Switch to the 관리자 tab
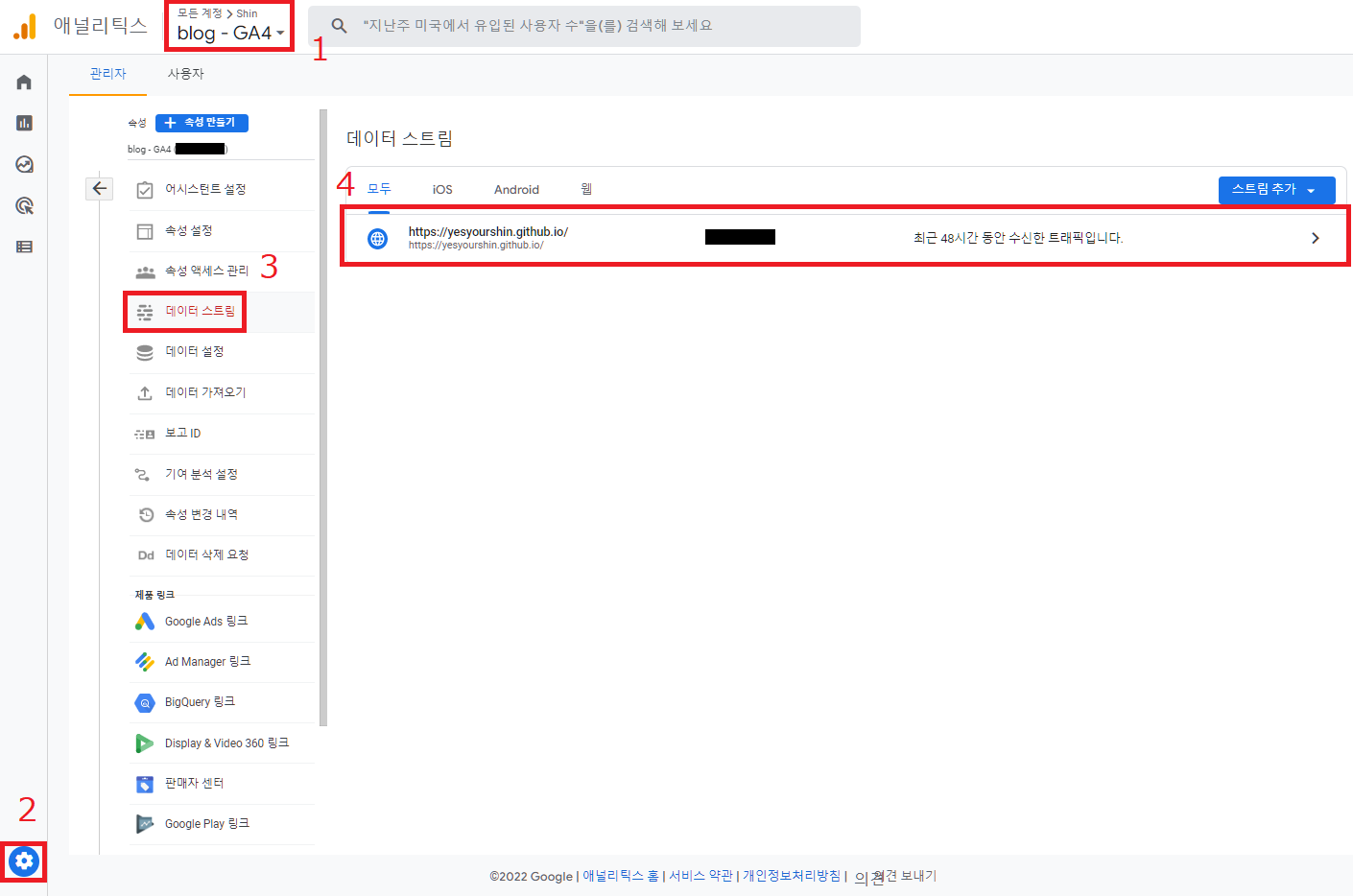This screenshot has width=1353, height=896. 108,74
